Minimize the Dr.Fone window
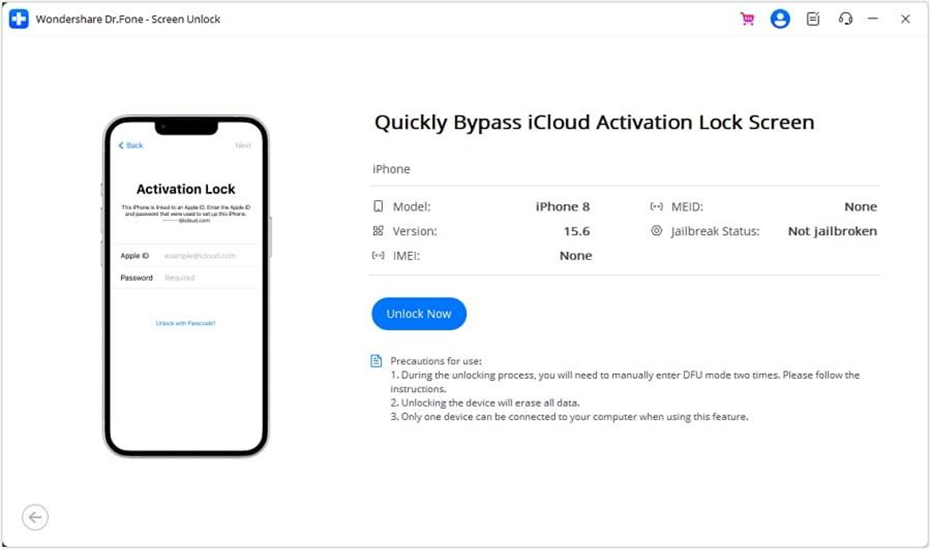The image size is (931, 550). click(x=874, y=19)
